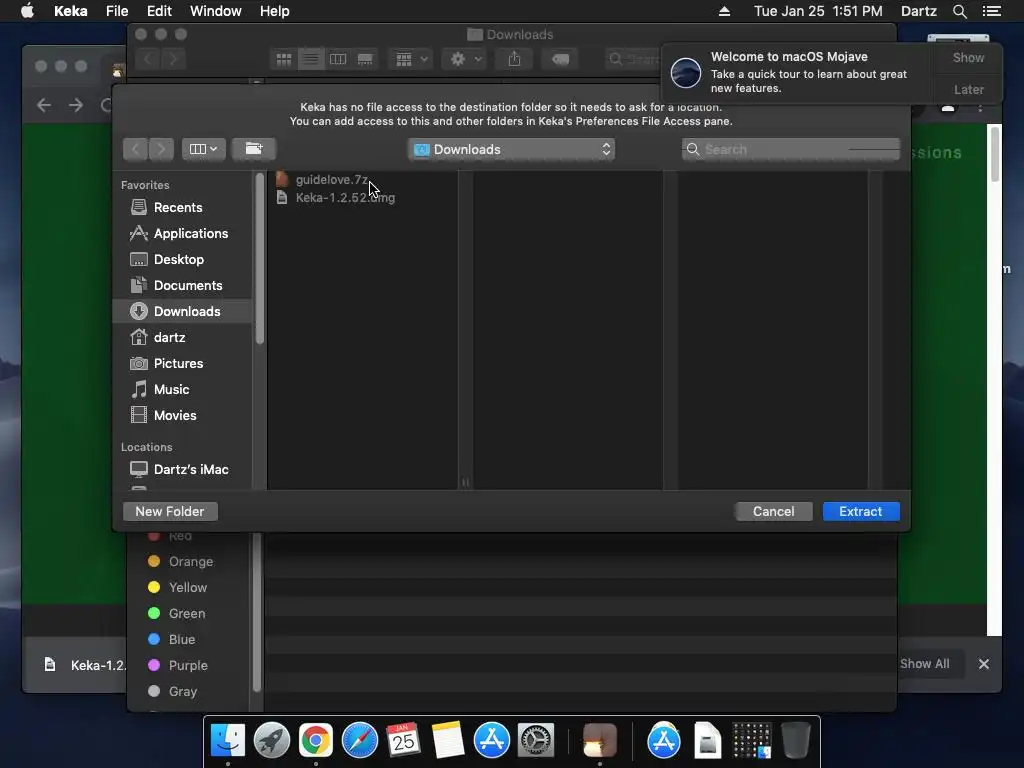Screen dimensions: 1024x768
Task: Select the guidelove.7z file
Action: click(332, 180)
